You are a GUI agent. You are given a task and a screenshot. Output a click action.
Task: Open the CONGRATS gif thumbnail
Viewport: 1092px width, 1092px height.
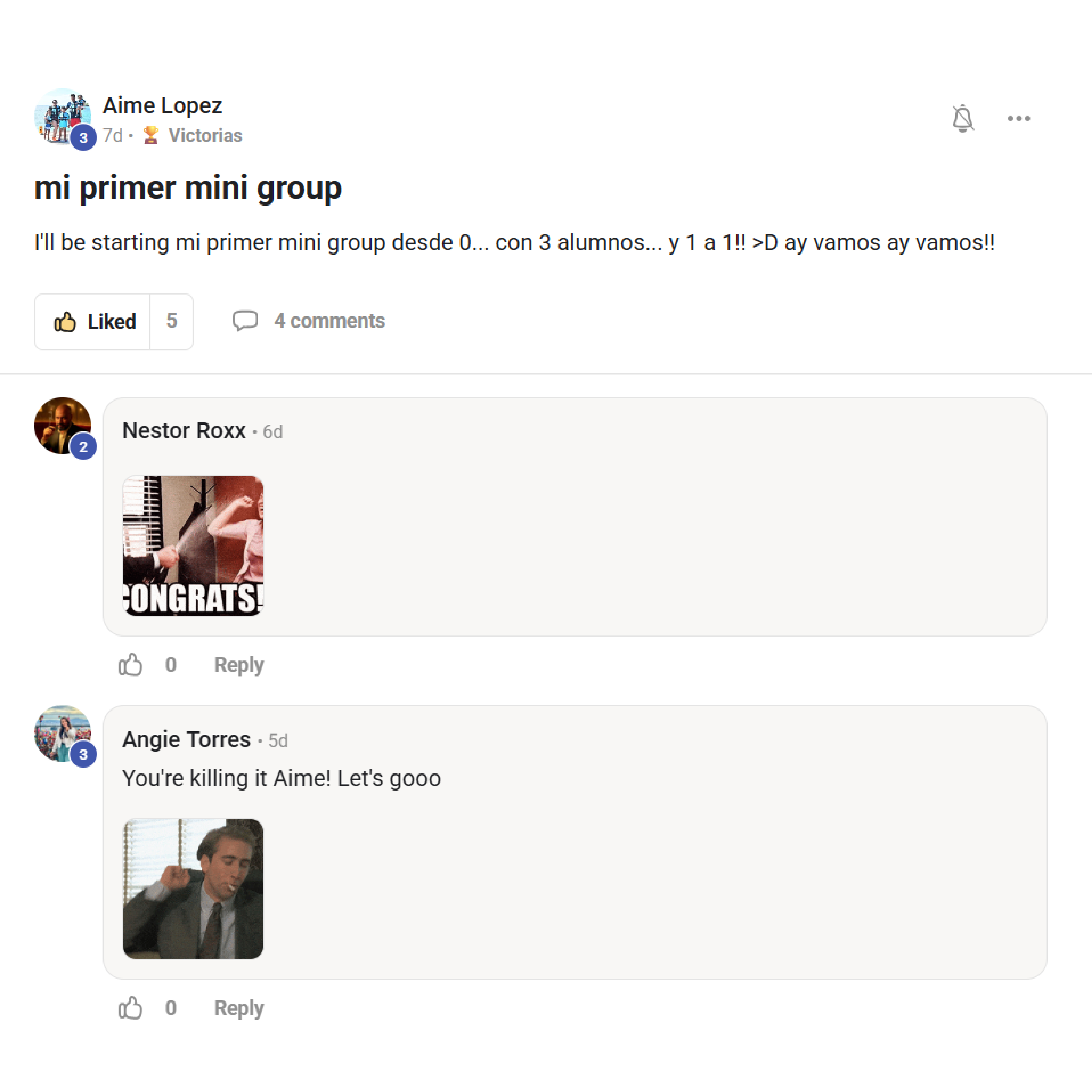[193, 545]
